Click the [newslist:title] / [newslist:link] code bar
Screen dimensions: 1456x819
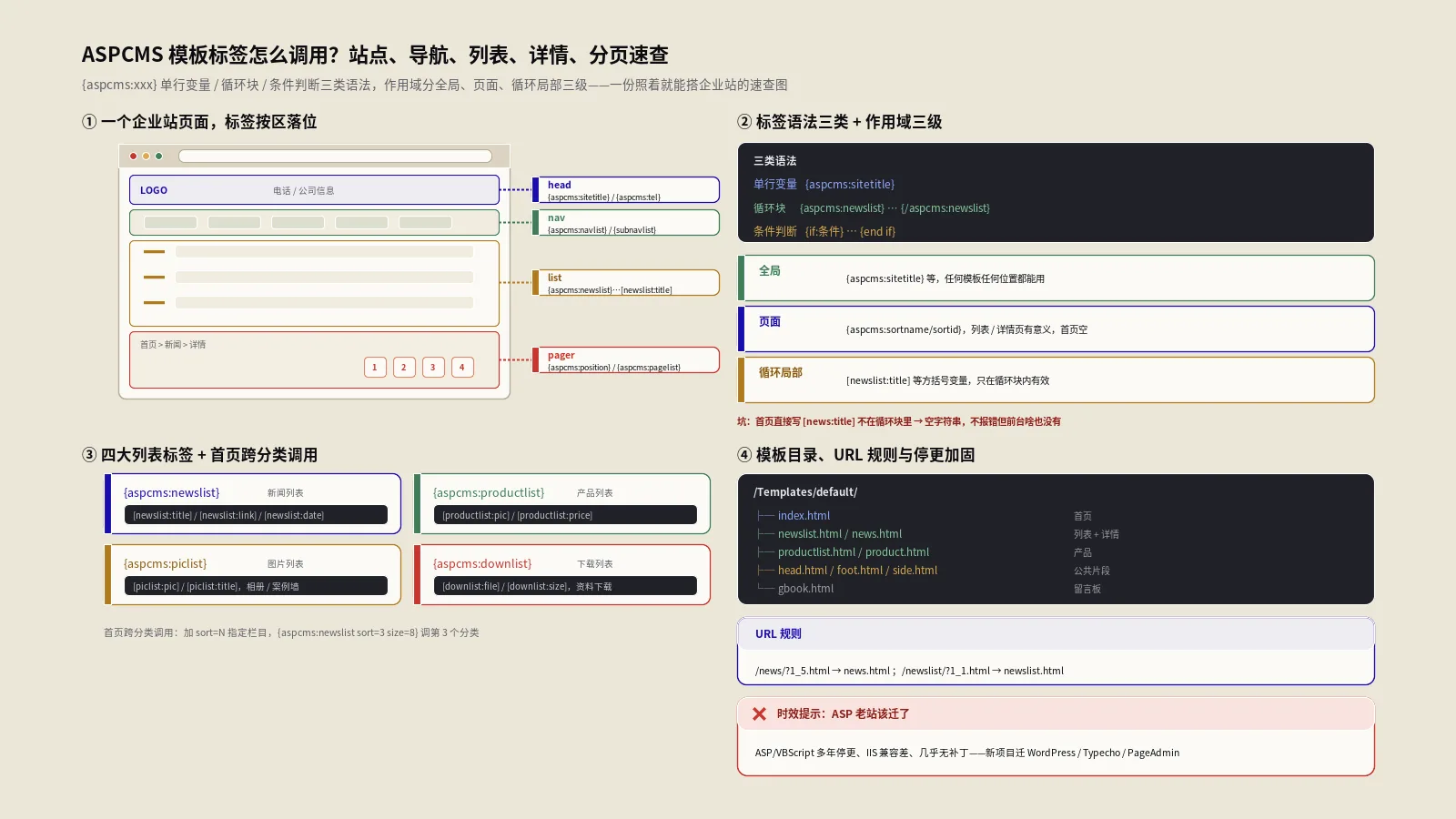[x=256, y=515]
